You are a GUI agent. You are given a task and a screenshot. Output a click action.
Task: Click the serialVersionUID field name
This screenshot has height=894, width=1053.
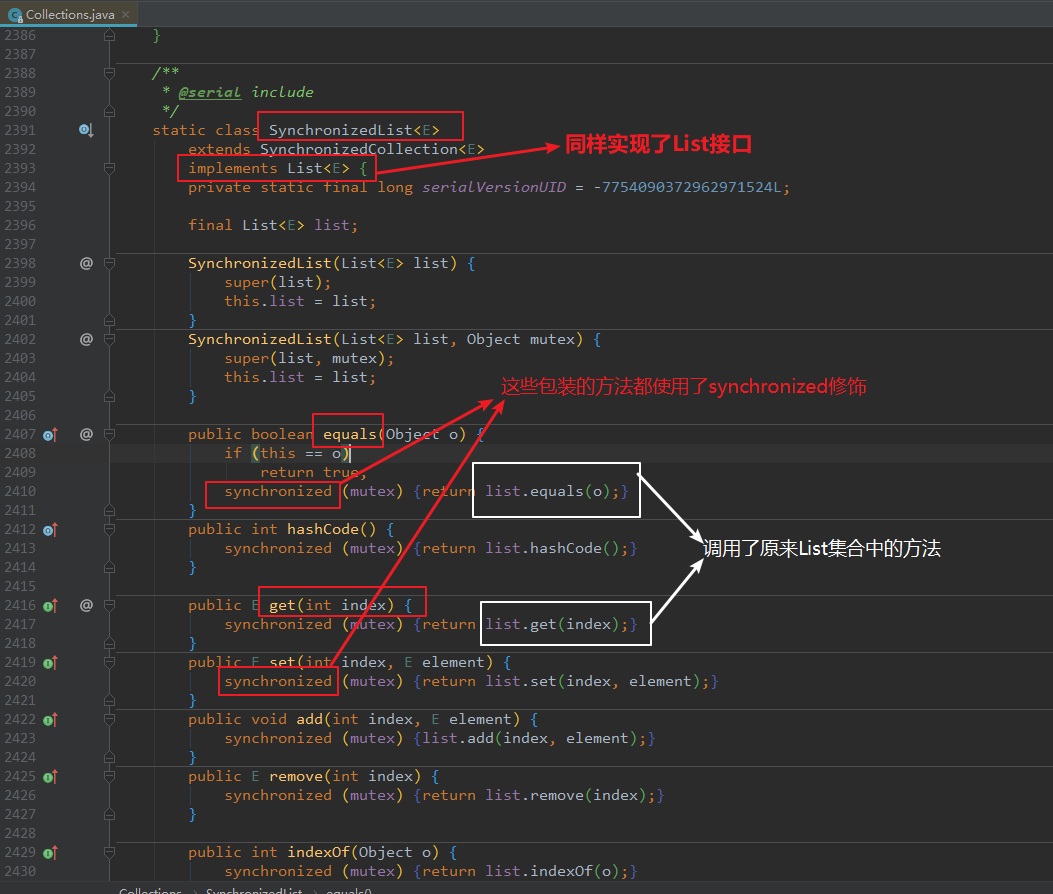(x=494, y=187)
